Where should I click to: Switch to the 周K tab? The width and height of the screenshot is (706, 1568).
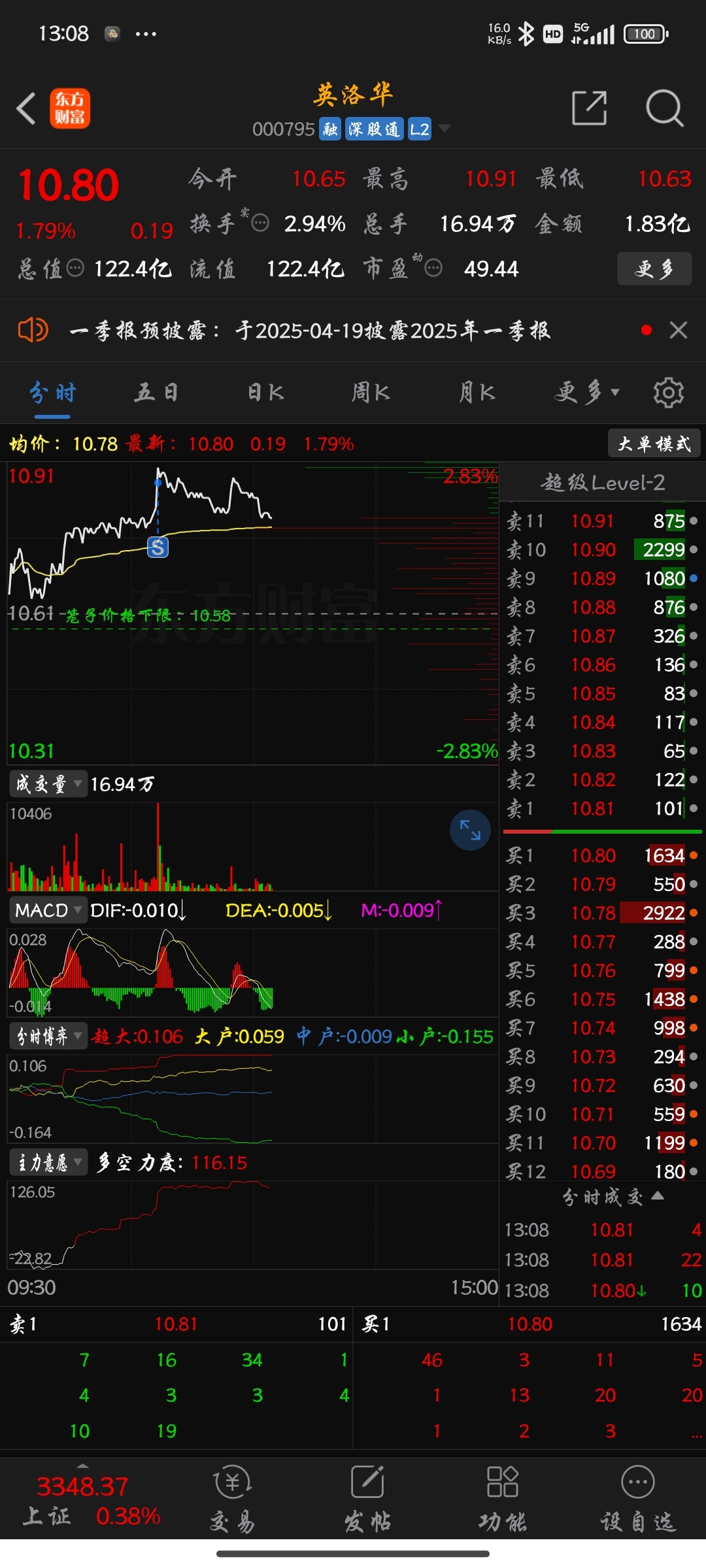point(371,393)
